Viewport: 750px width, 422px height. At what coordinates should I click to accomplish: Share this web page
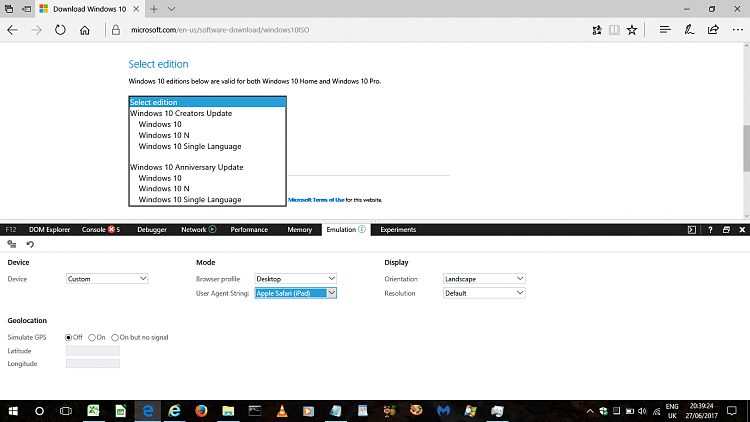tap(713, 30)
